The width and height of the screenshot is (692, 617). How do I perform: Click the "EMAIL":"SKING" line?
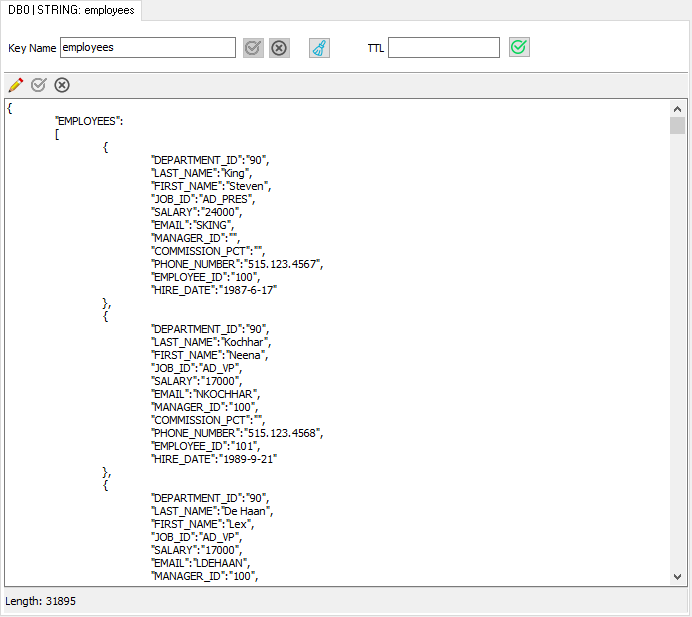point(192,225)
